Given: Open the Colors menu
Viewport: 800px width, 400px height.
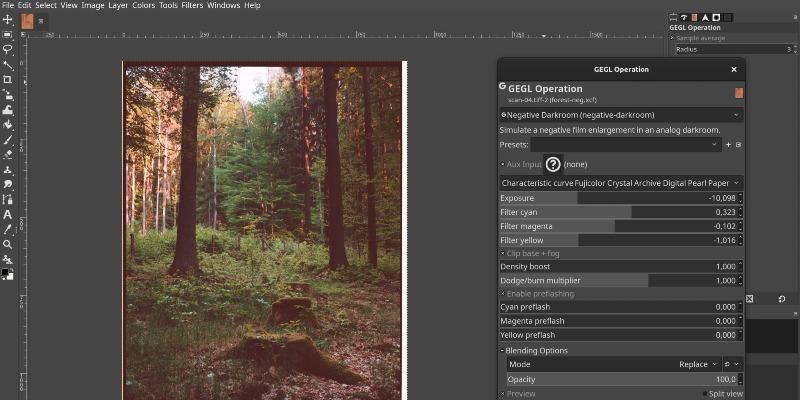Looking at the screenshot, I should click(143, 5).
